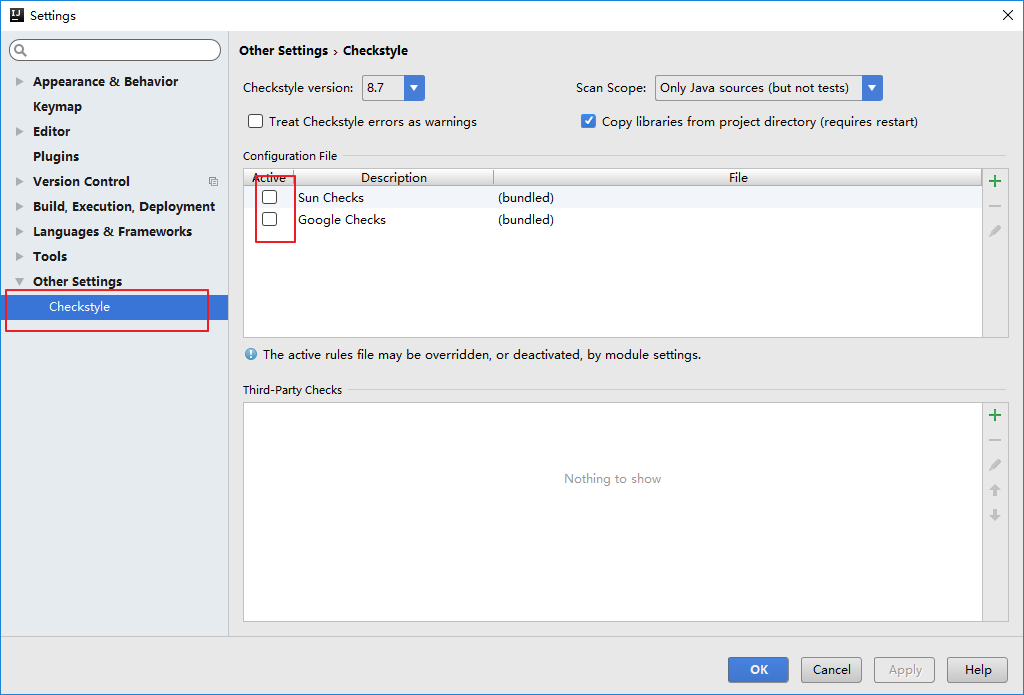Viewport: 1024px width, 695px height.
Task: Click the remove third-party check minus icon
Action: point(995,440)
